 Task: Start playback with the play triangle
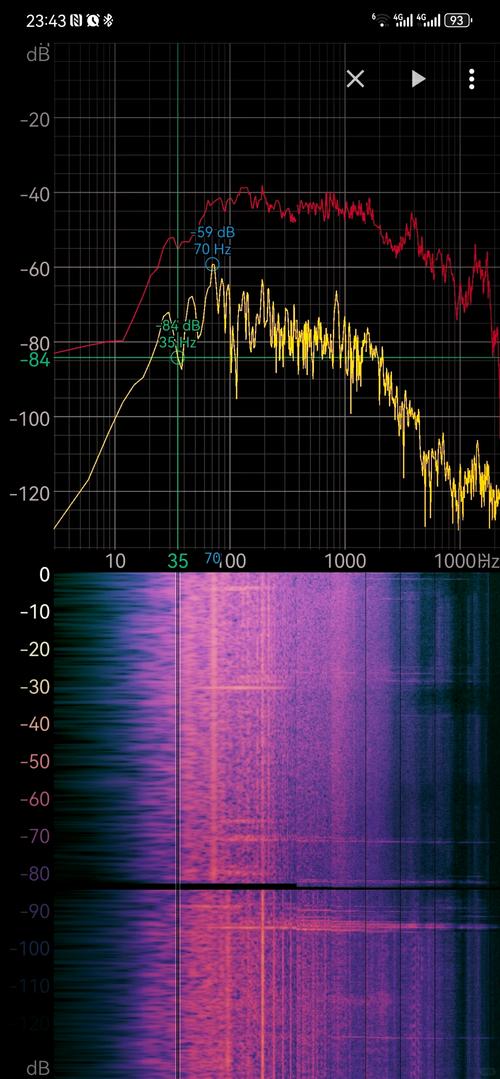point(418,79)
